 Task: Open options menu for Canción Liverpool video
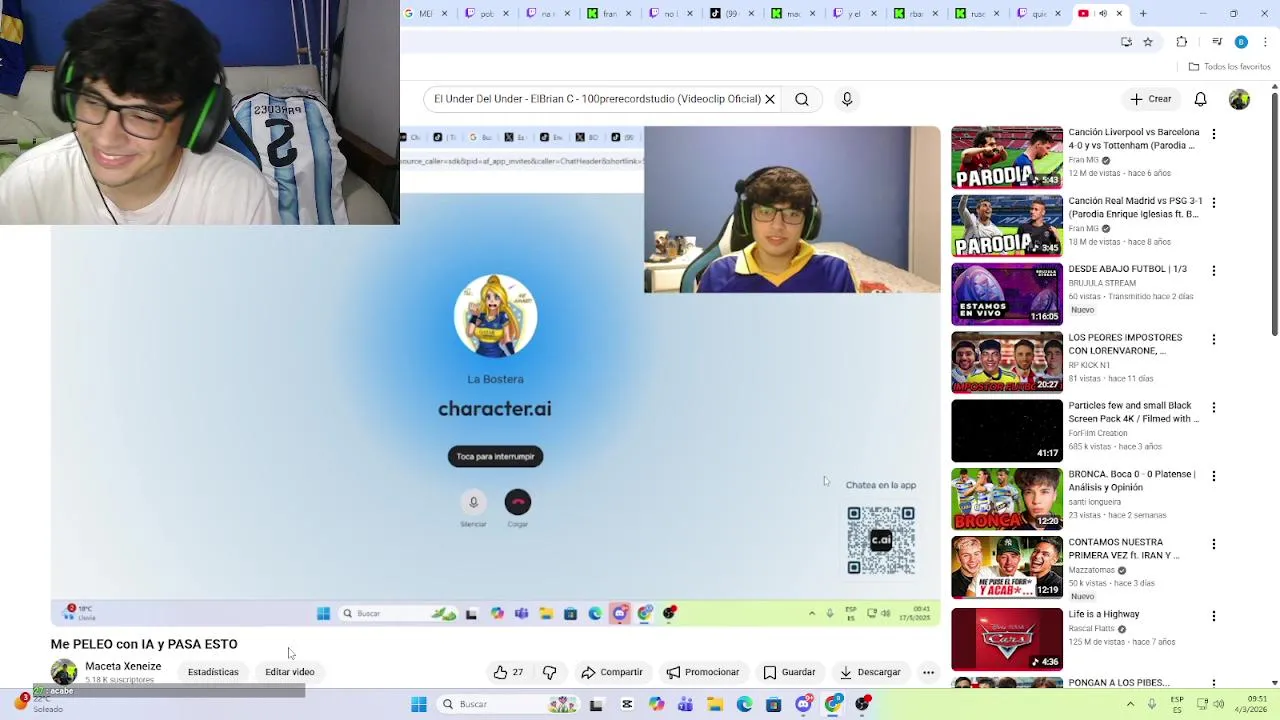click(1214, 134)
